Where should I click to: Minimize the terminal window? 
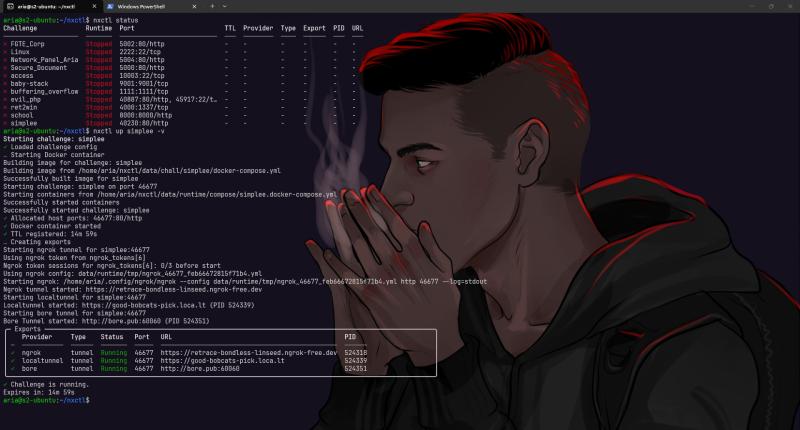pyautogui.click(x=752, y=7)
